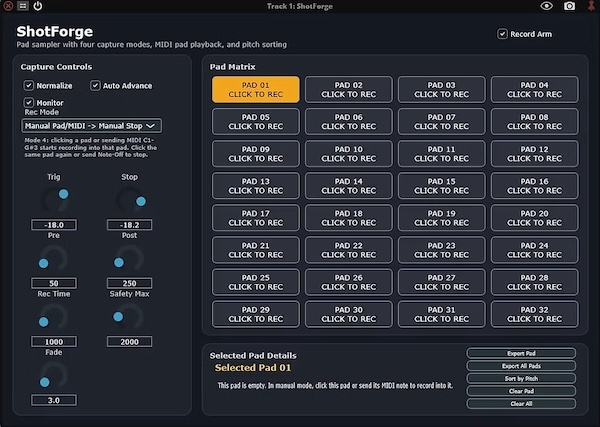Take a snapshot with the camera icon
The height and width of the screenshot is (427, 600).
(x=569, y=6)
